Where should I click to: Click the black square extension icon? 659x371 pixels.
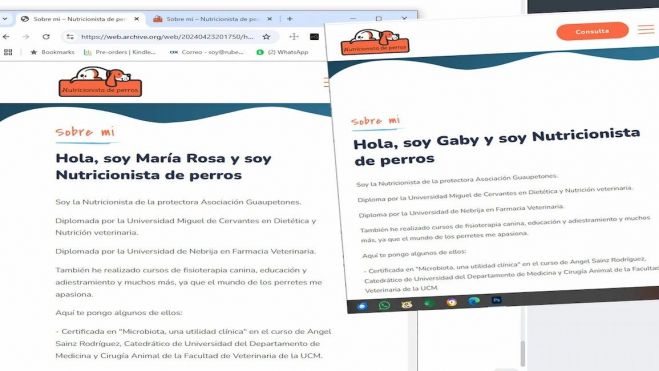point(314,37)
